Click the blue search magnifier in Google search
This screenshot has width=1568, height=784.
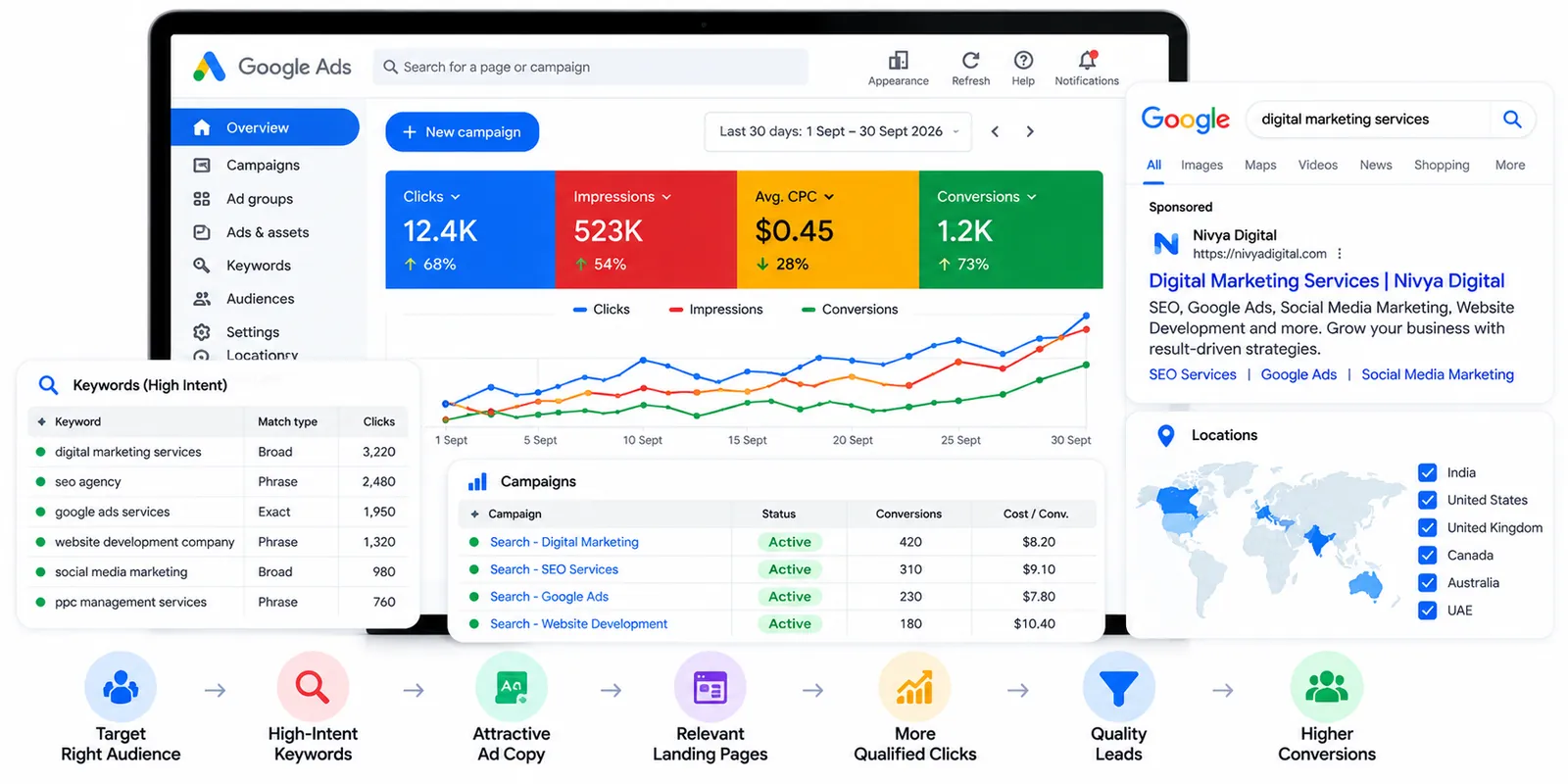point(1512,120)
